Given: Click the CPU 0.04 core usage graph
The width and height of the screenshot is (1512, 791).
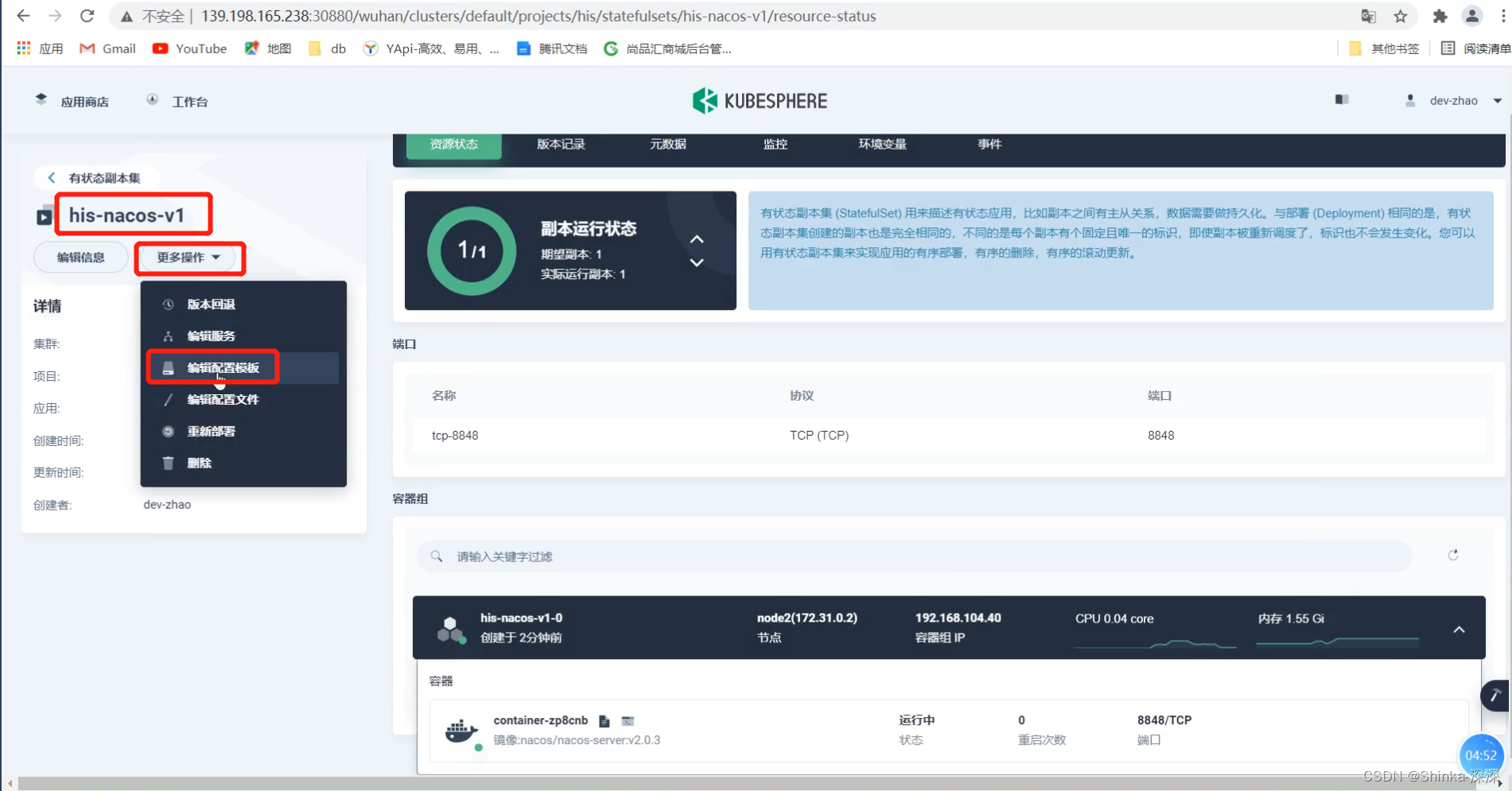Looking at the screenshot, I should click(1155, 643).
